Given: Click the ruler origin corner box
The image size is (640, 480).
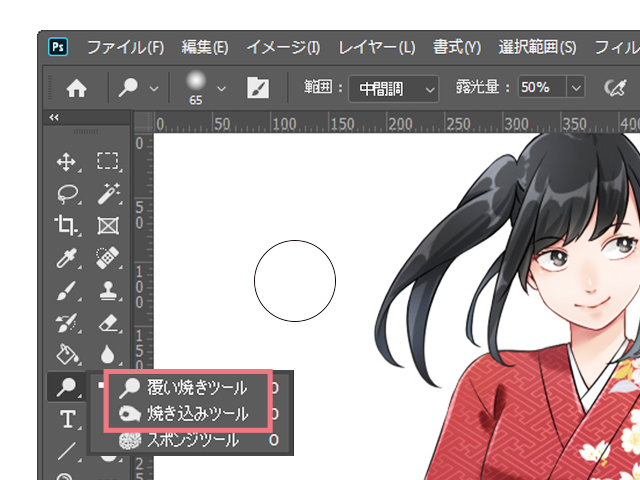Looking at the screenshot, I should (143, 122).
